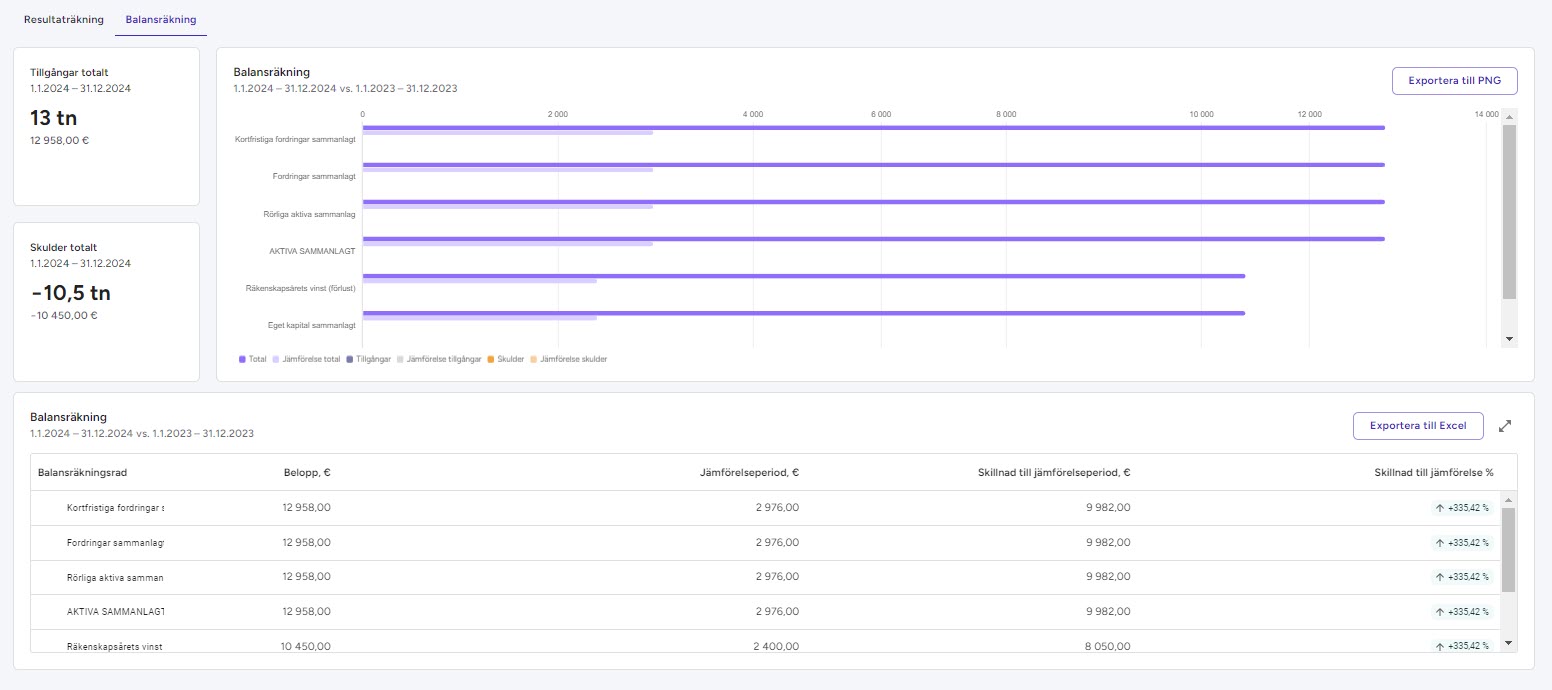The height and width of the screenshot is (690, 1552).
Task: Click the -10 450,00 € value under Skulder totalt
Action: pyautogui.click(x=64, y=315)
